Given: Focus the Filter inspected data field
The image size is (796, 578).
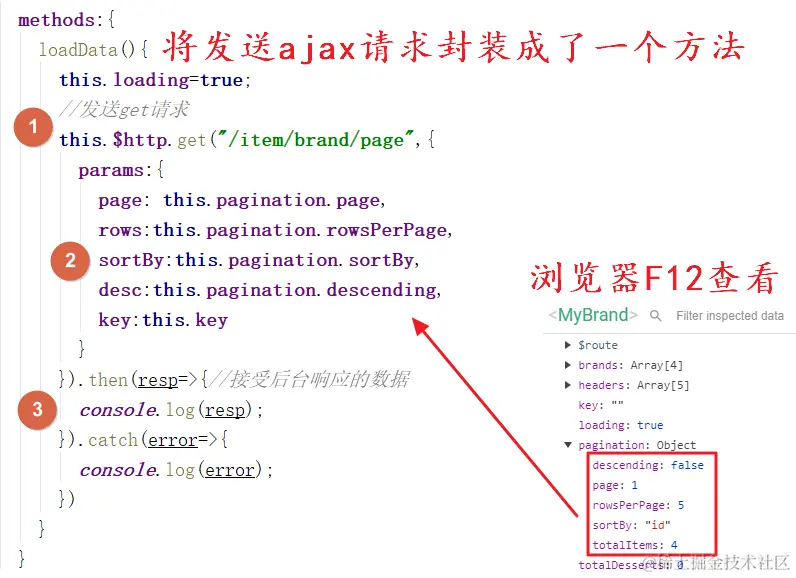Looking at the screenshot, I should pyautogui.click(x=729, y=316).
